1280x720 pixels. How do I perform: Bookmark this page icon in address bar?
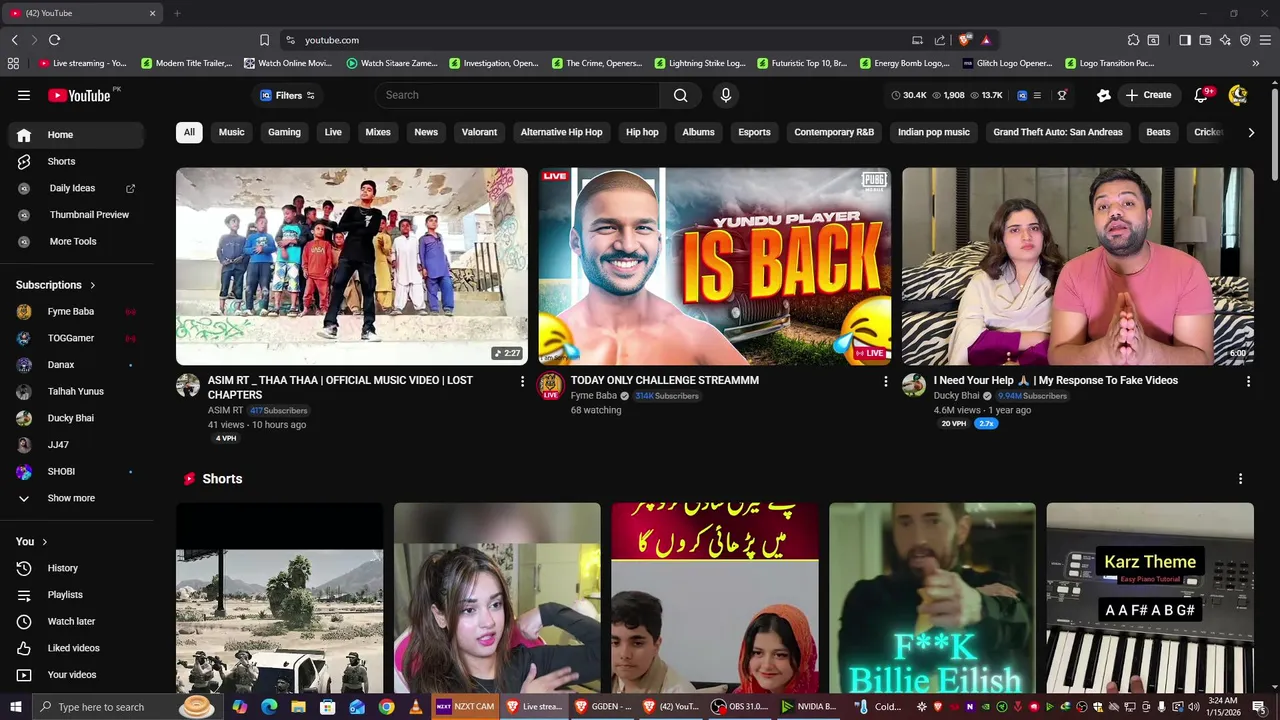[264, 40]
